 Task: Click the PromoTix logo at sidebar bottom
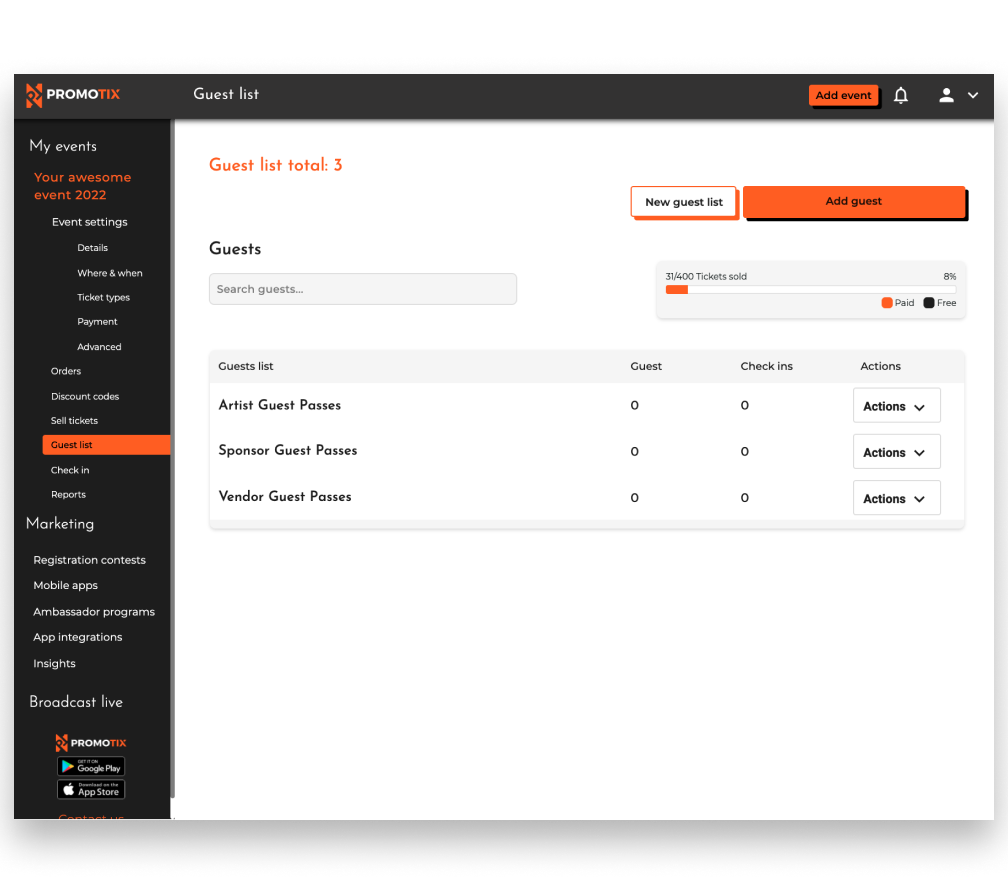[x=90, y=743]
